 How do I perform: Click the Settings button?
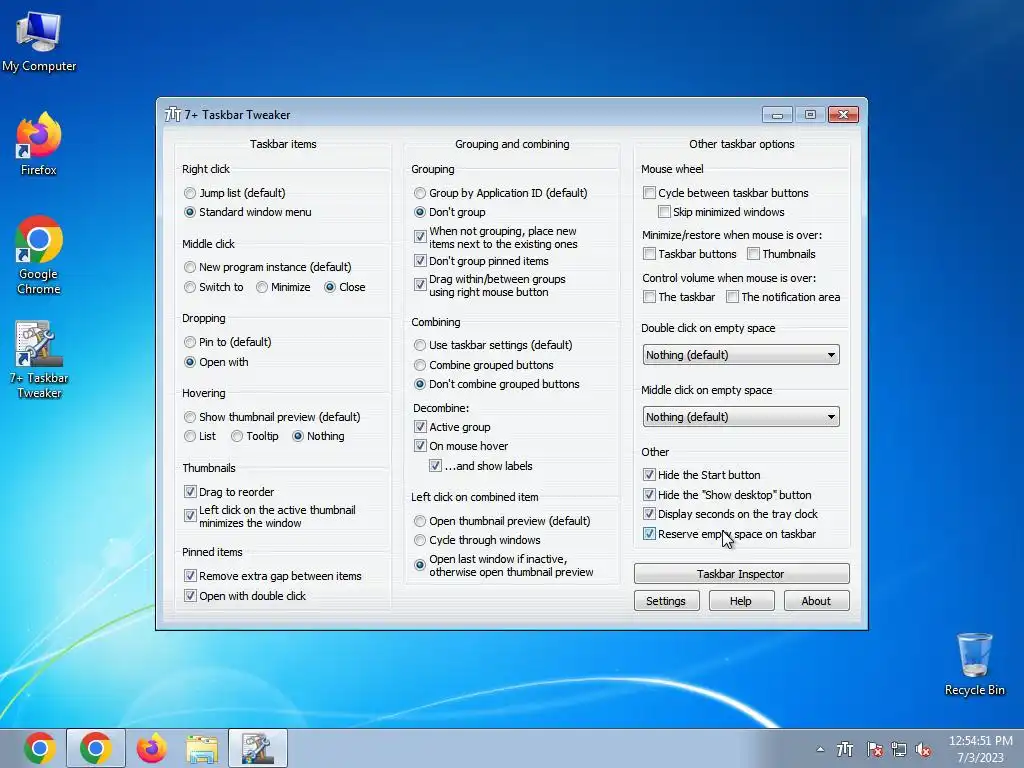[666, 601]
